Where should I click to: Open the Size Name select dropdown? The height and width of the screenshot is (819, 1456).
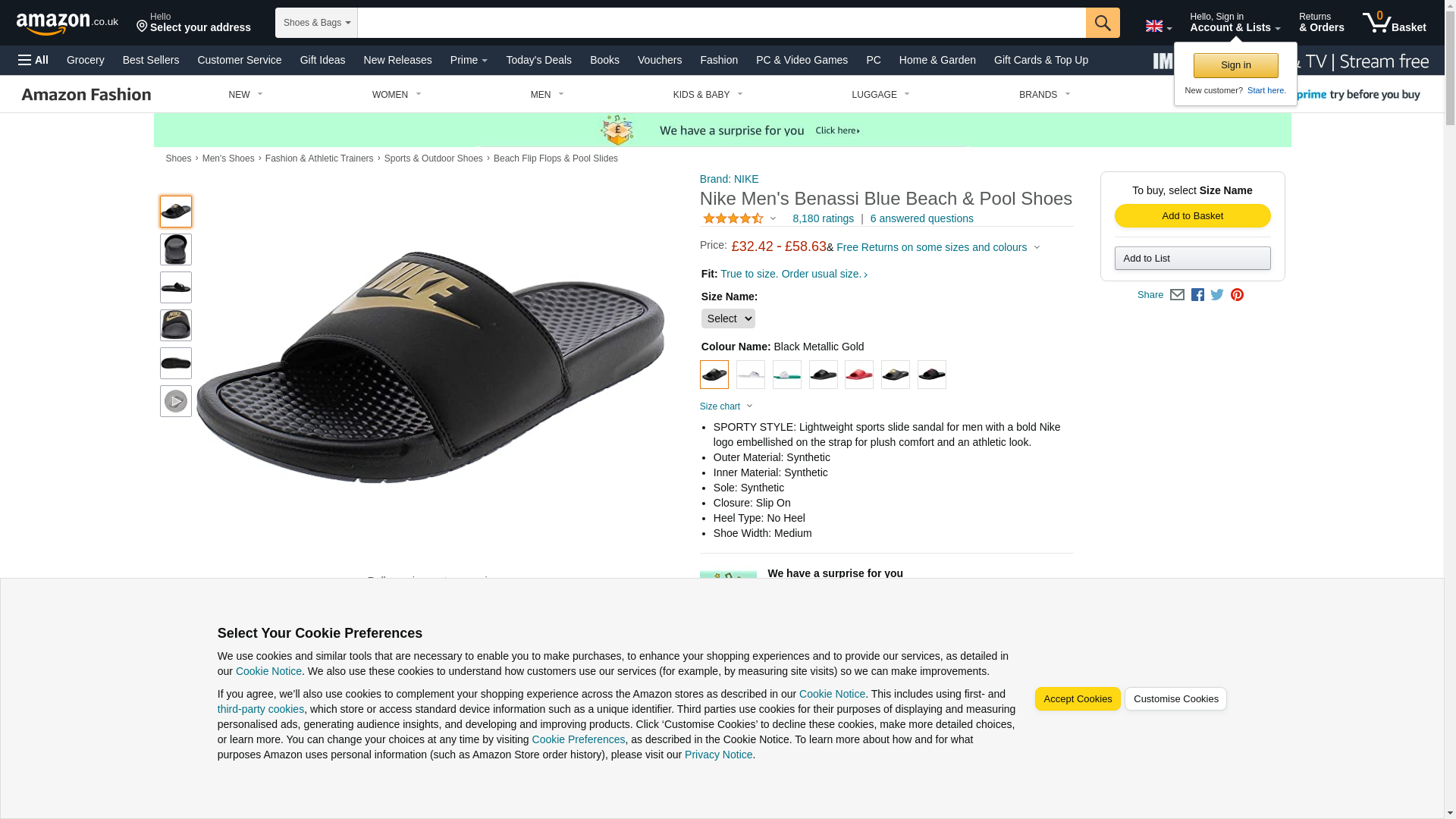[727, 318]
